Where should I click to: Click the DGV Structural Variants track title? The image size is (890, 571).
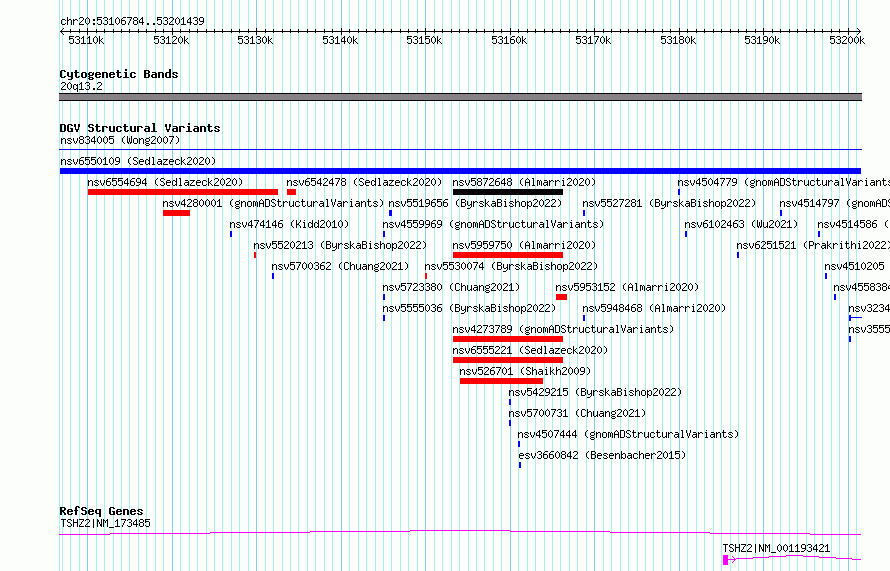click(x=140, y=128)
